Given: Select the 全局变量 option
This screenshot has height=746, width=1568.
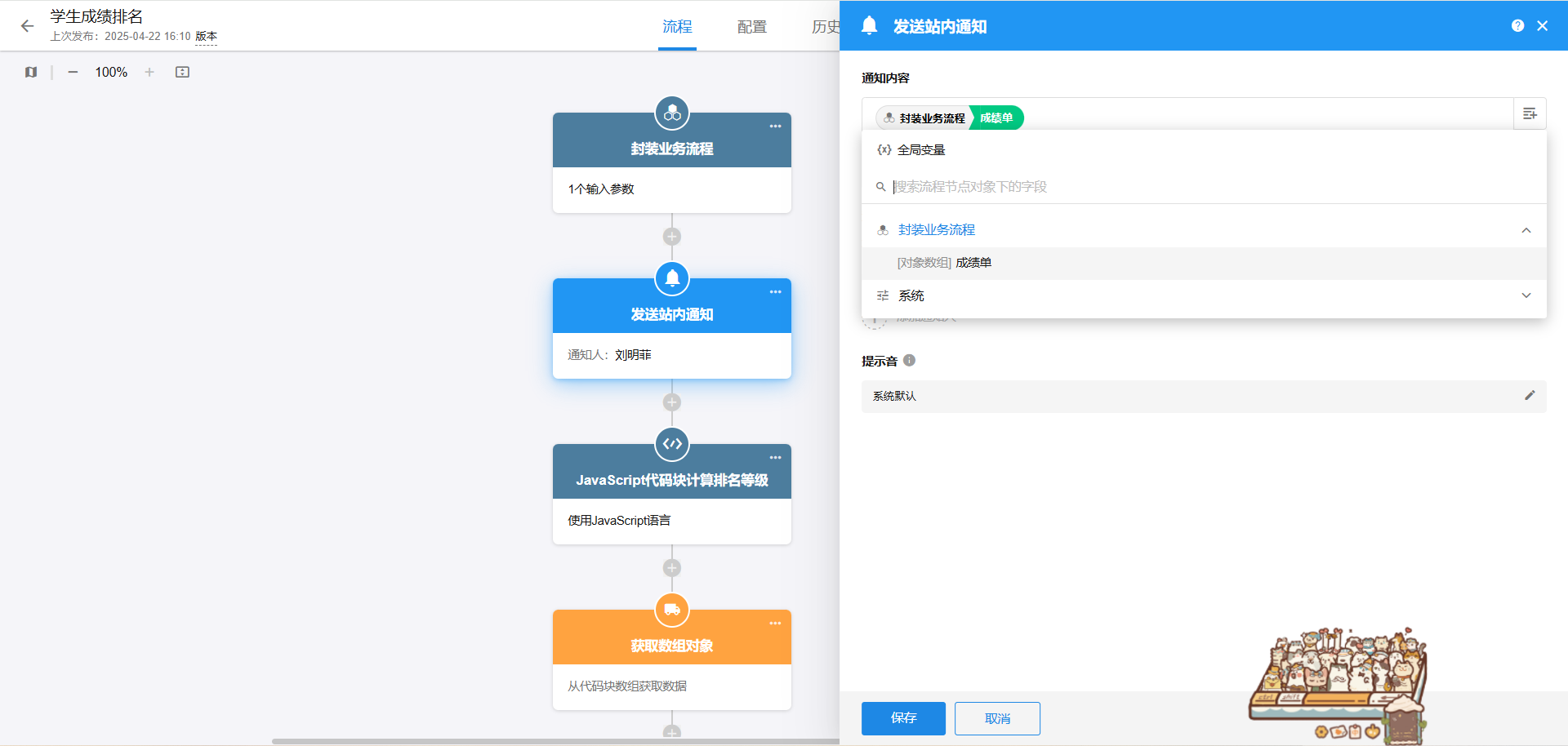Looking at the screenshot, I should [920, 150].
